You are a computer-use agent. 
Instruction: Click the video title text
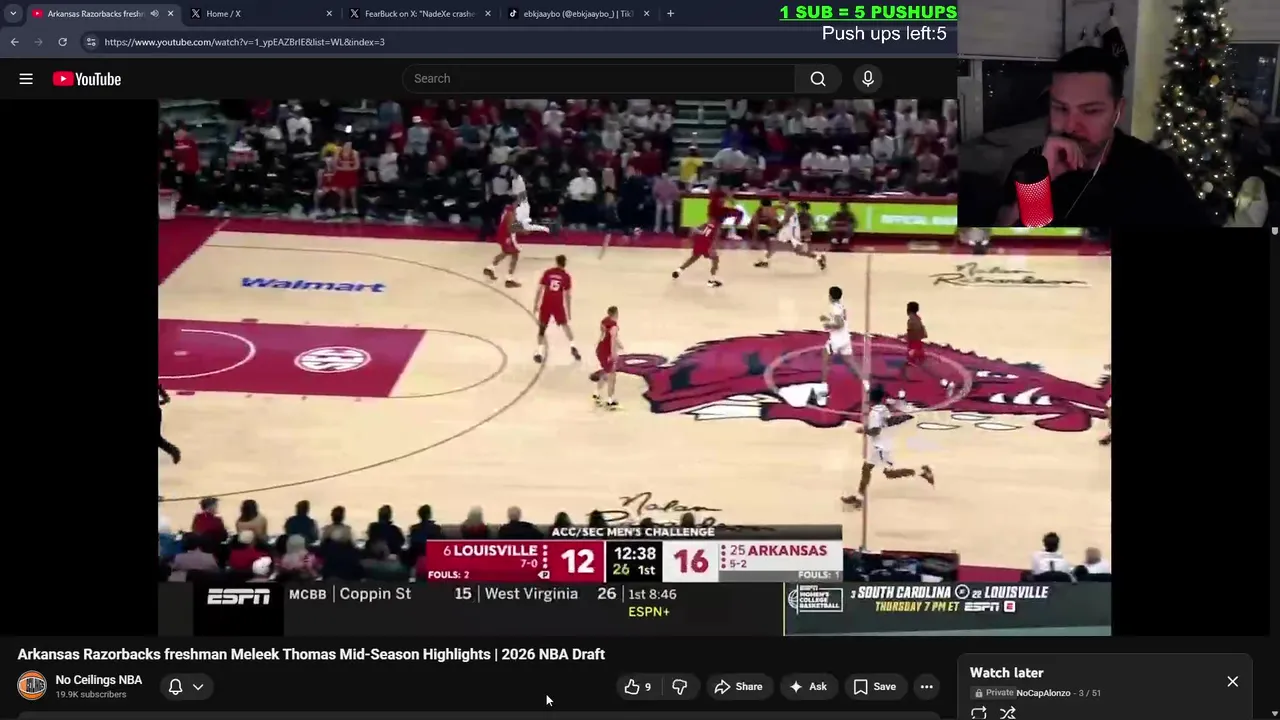[x=311, y=654]
